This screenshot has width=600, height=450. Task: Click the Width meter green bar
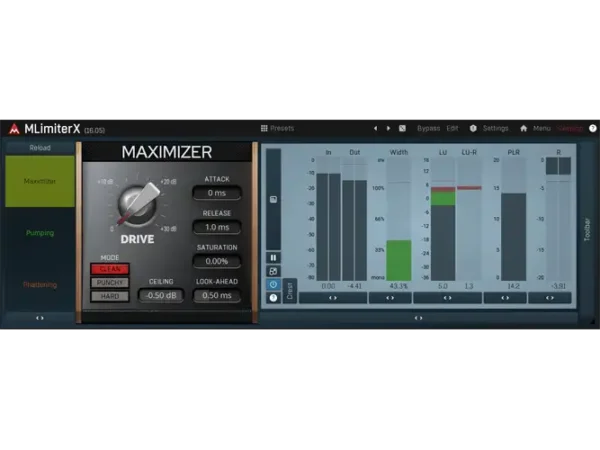click(x=399, y=260)
